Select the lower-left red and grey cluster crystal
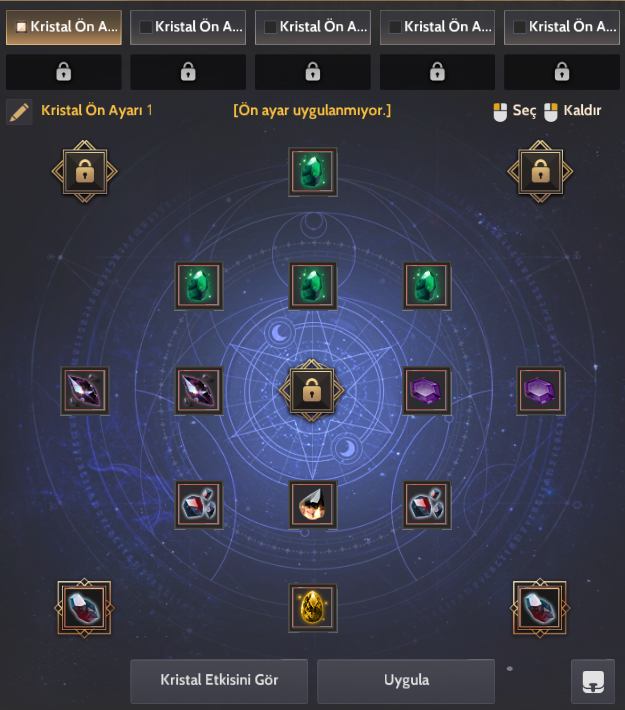Screen dimensions: 625x710 pyautogui.click(x=199, y=504)
